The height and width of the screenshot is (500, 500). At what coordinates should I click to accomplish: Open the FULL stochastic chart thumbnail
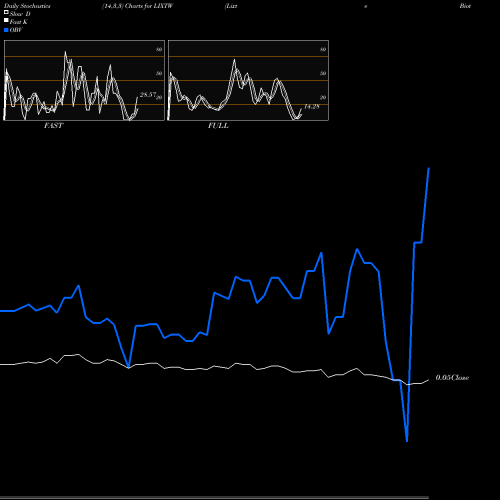(248, 80)
